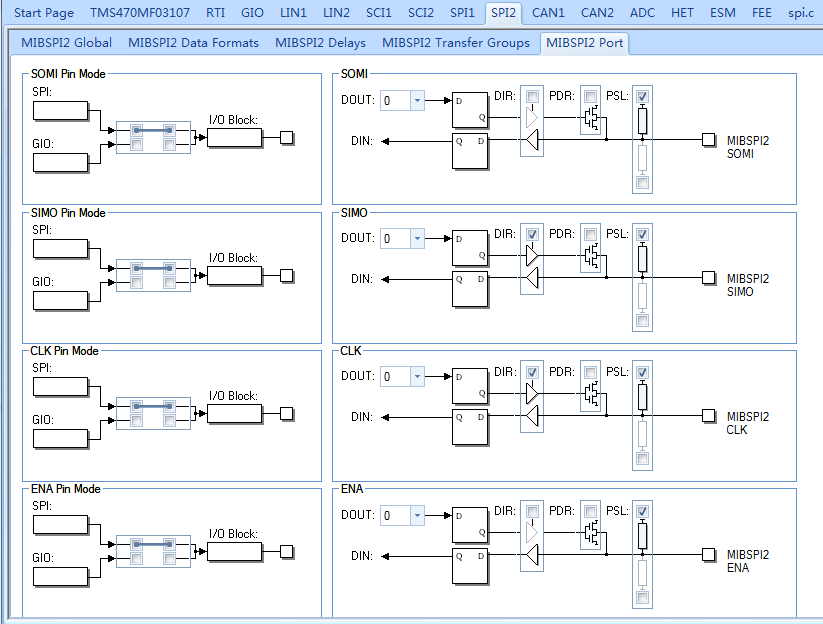
Task: Enable the SOMI DIR checkbox
Action: 532,97
